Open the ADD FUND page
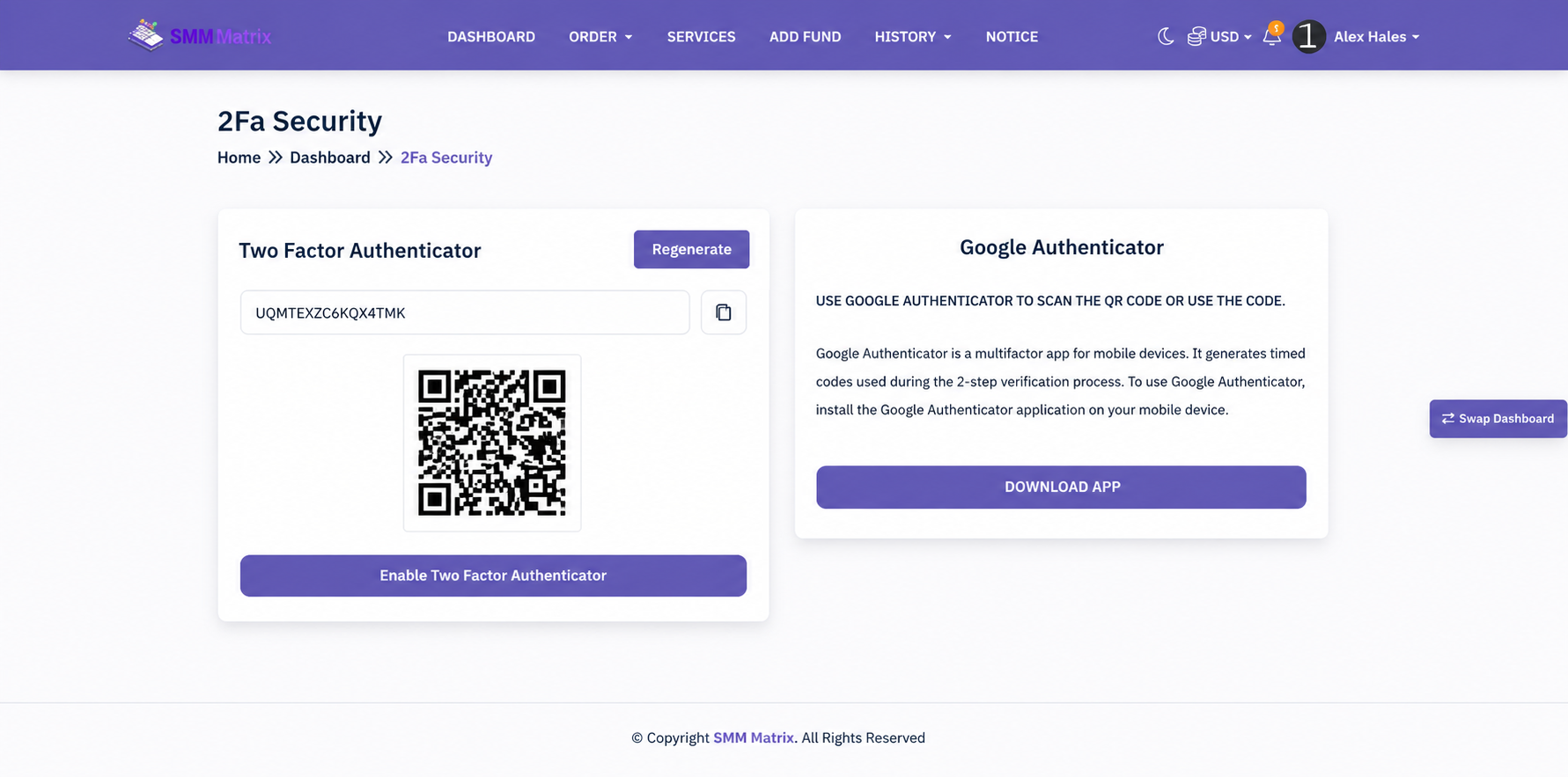1568x777 pixels. (805, 36)
